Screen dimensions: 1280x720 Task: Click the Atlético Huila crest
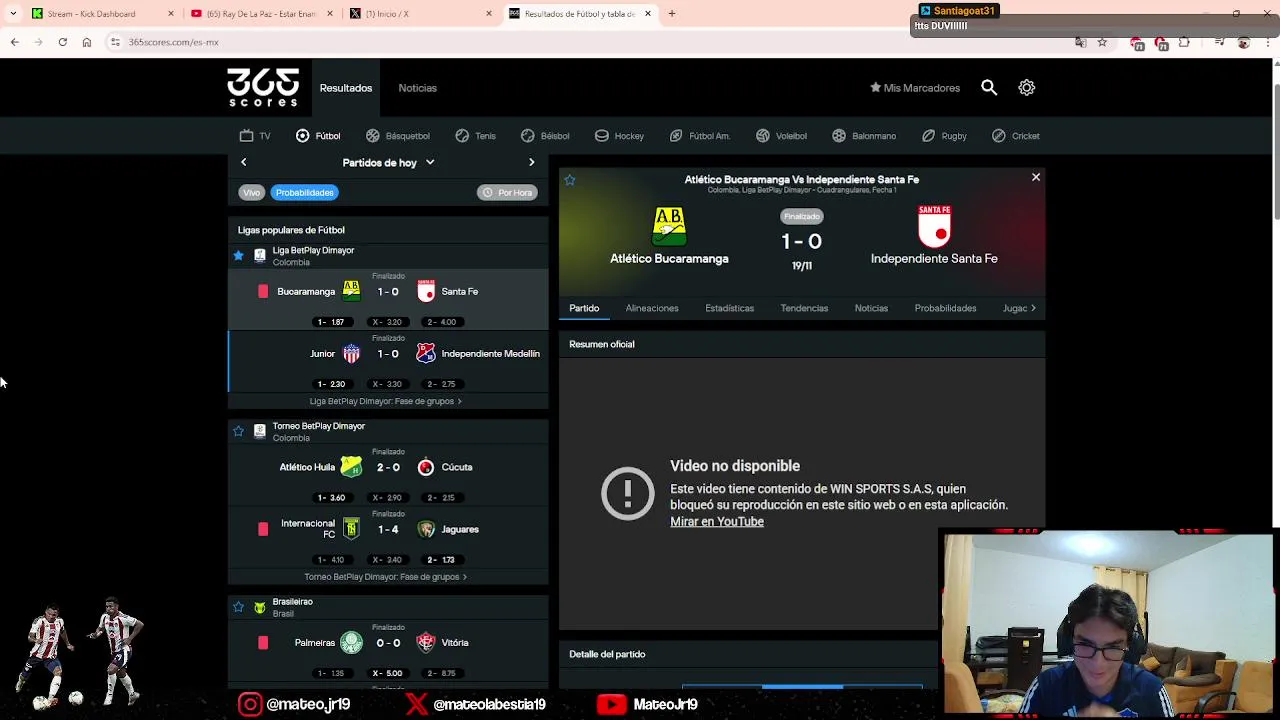(x=351, y=467)
